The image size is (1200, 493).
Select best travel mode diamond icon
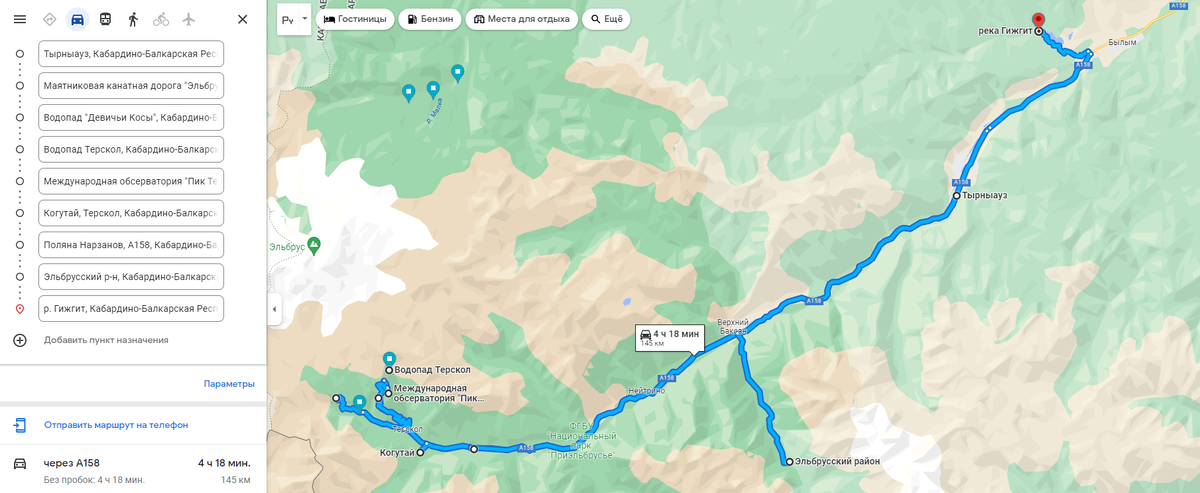50,19
